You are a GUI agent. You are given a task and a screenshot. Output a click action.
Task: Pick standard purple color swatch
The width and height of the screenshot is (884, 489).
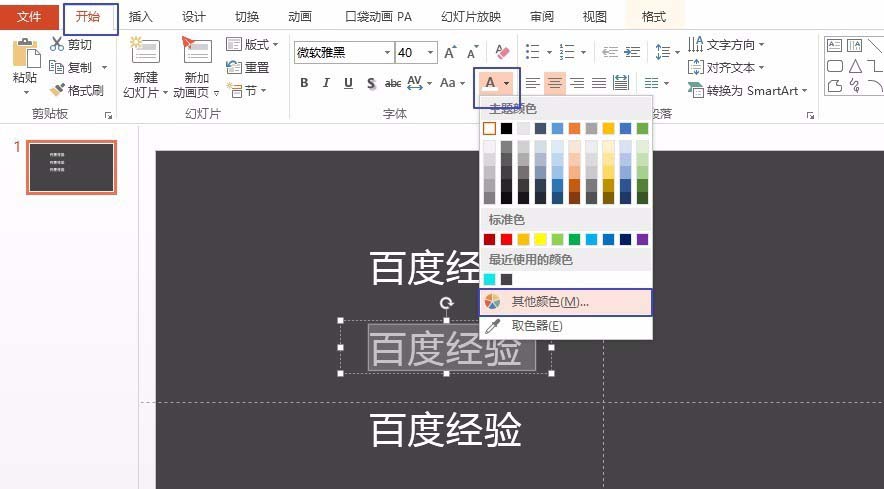tap(642, 239)
